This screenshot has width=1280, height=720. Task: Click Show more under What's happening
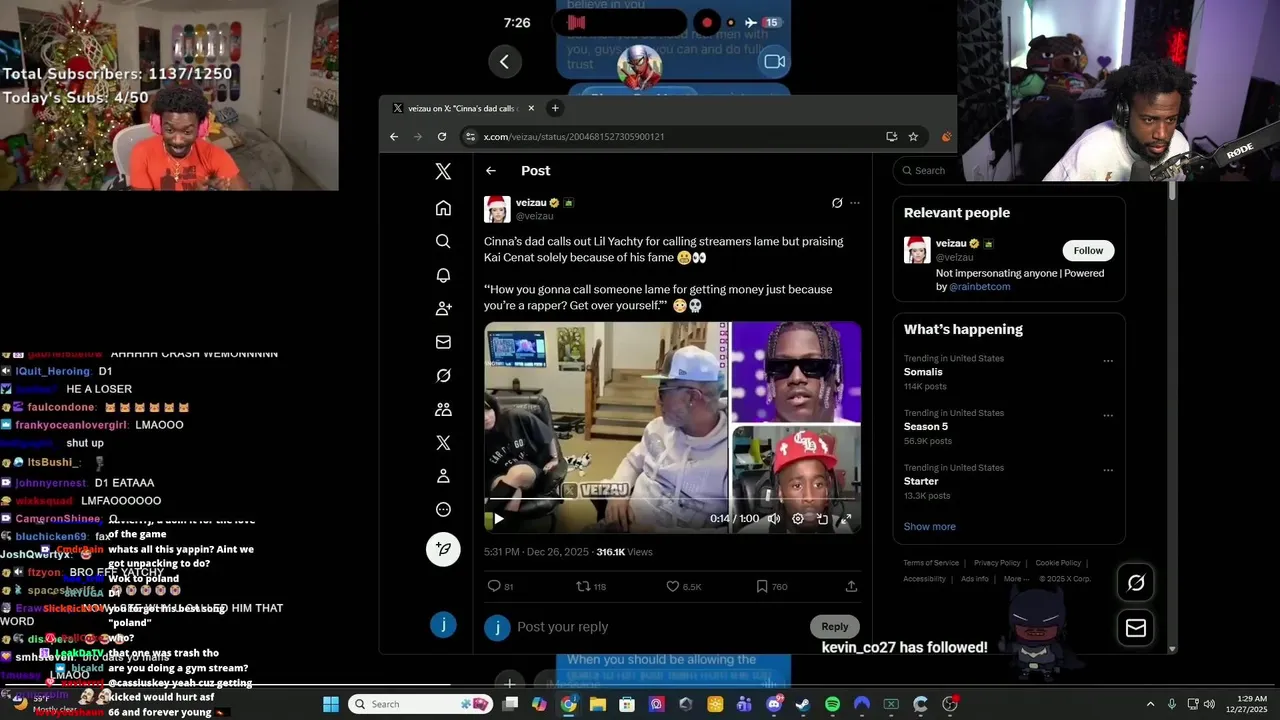930,527
